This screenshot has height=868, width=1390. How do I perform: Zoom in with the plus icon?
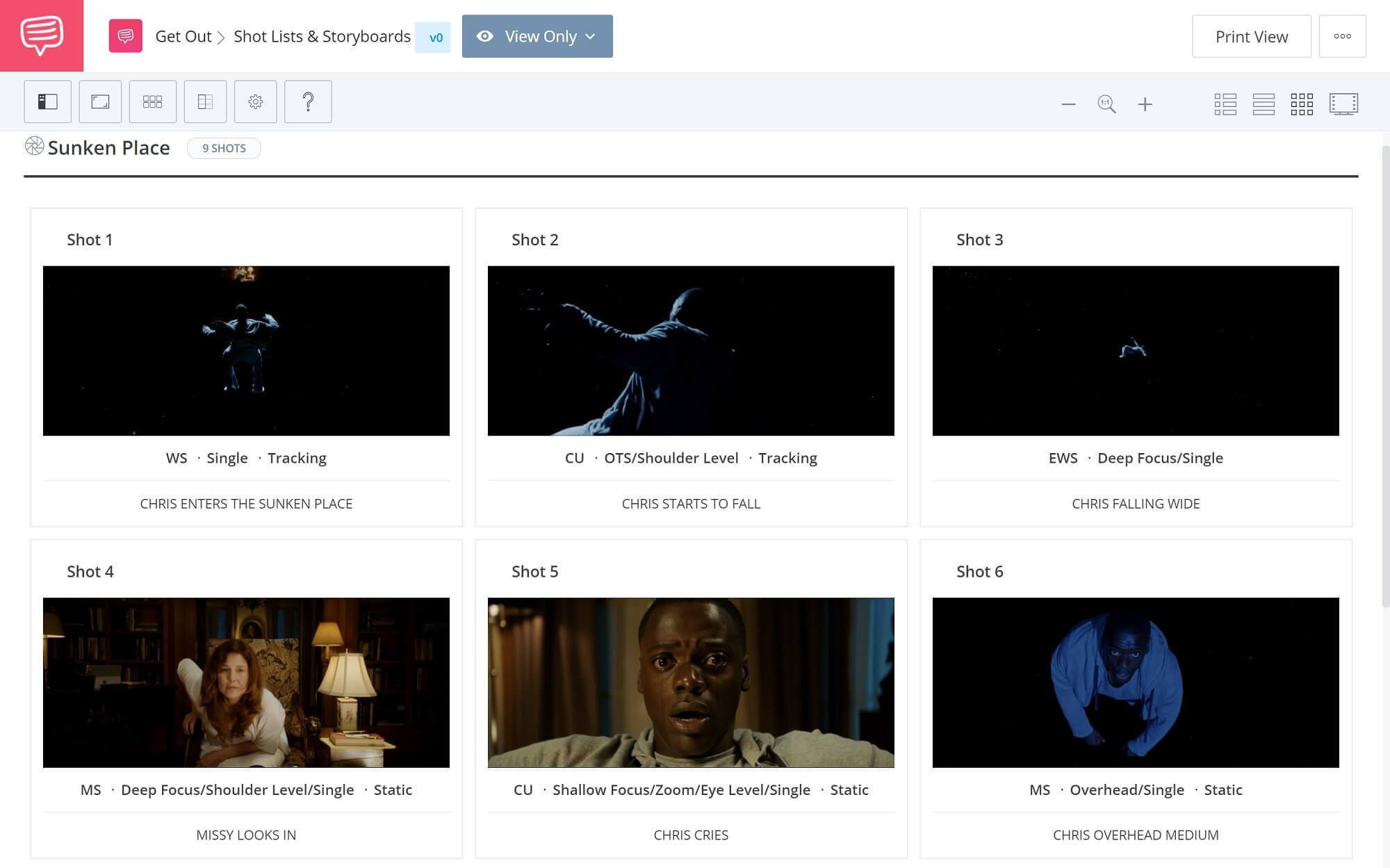pyautogui.click(x=1145, y=104)
